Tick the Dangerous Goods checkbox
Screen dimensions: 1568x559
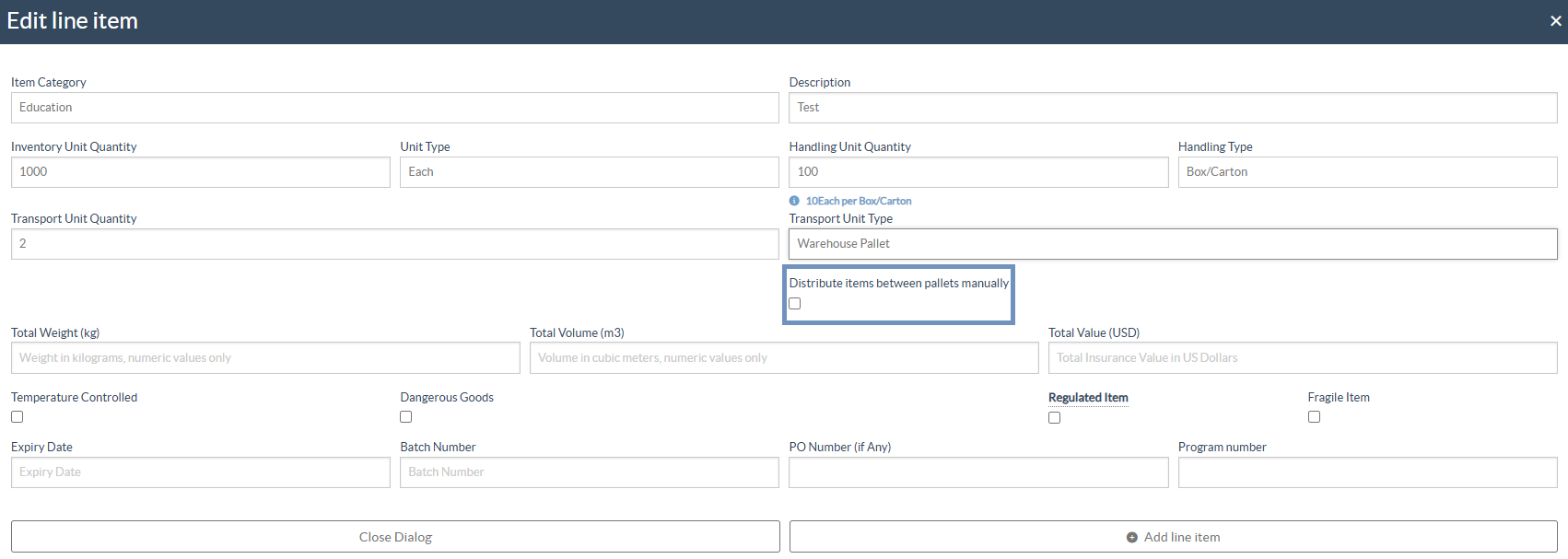[406, 417]
